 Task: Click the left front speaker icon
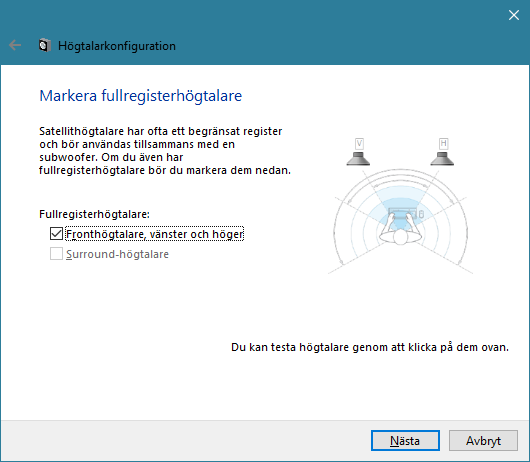coord(358,159)
